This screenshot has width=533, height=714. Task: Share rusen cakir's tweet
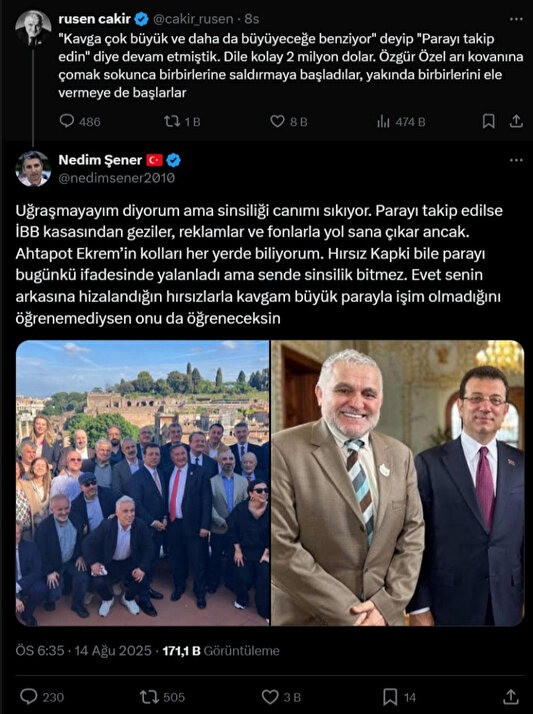[x=516, y=121]
